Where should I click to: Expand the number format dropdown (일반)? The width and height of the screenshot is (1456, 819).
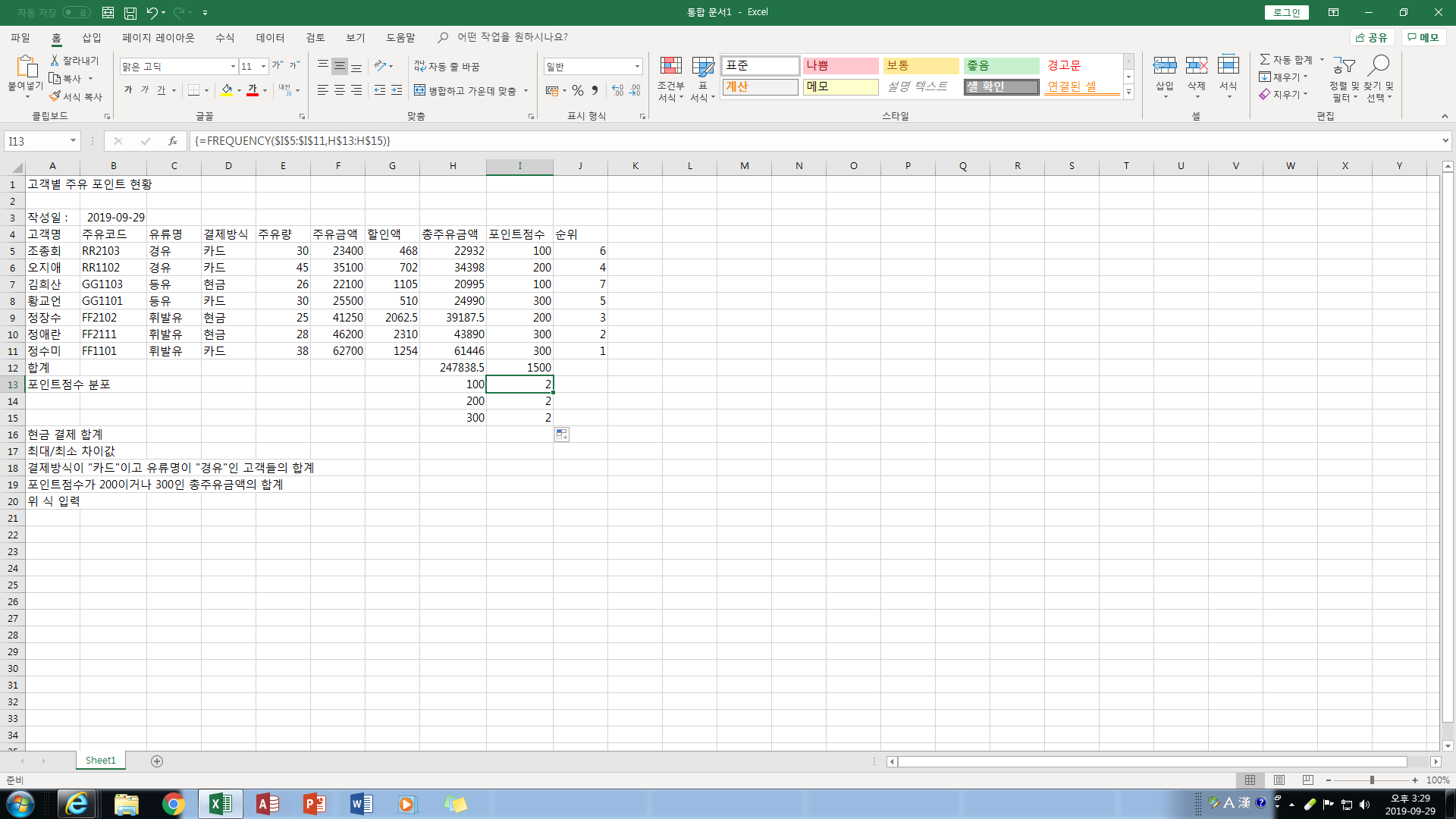coord(637,67)
